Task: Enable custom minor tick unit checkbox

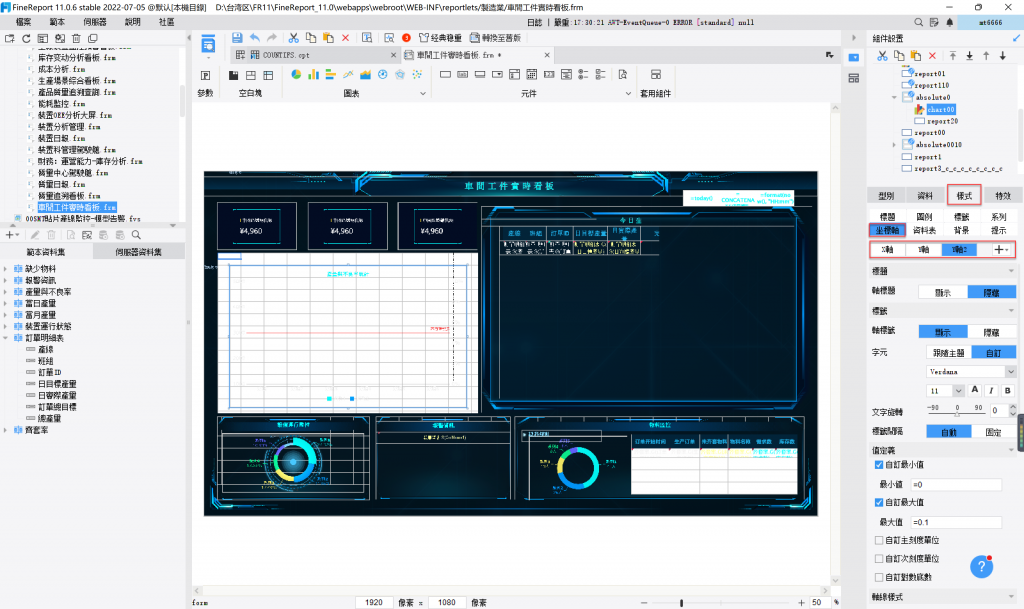Action: point(879,559)
